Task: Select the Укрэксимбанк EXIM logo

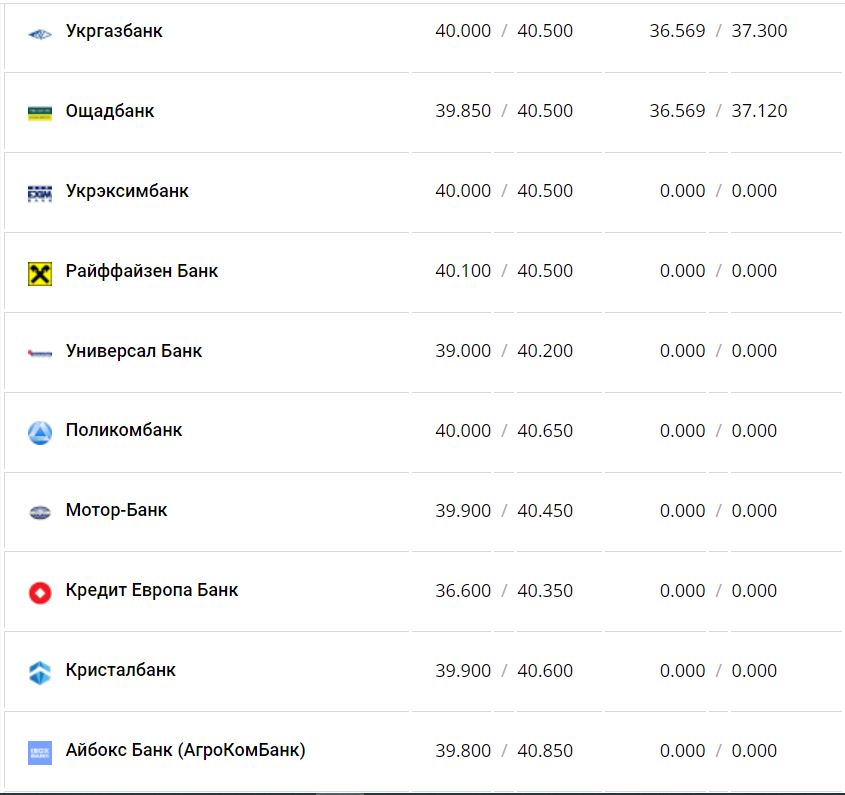Action: pos(39,193)
